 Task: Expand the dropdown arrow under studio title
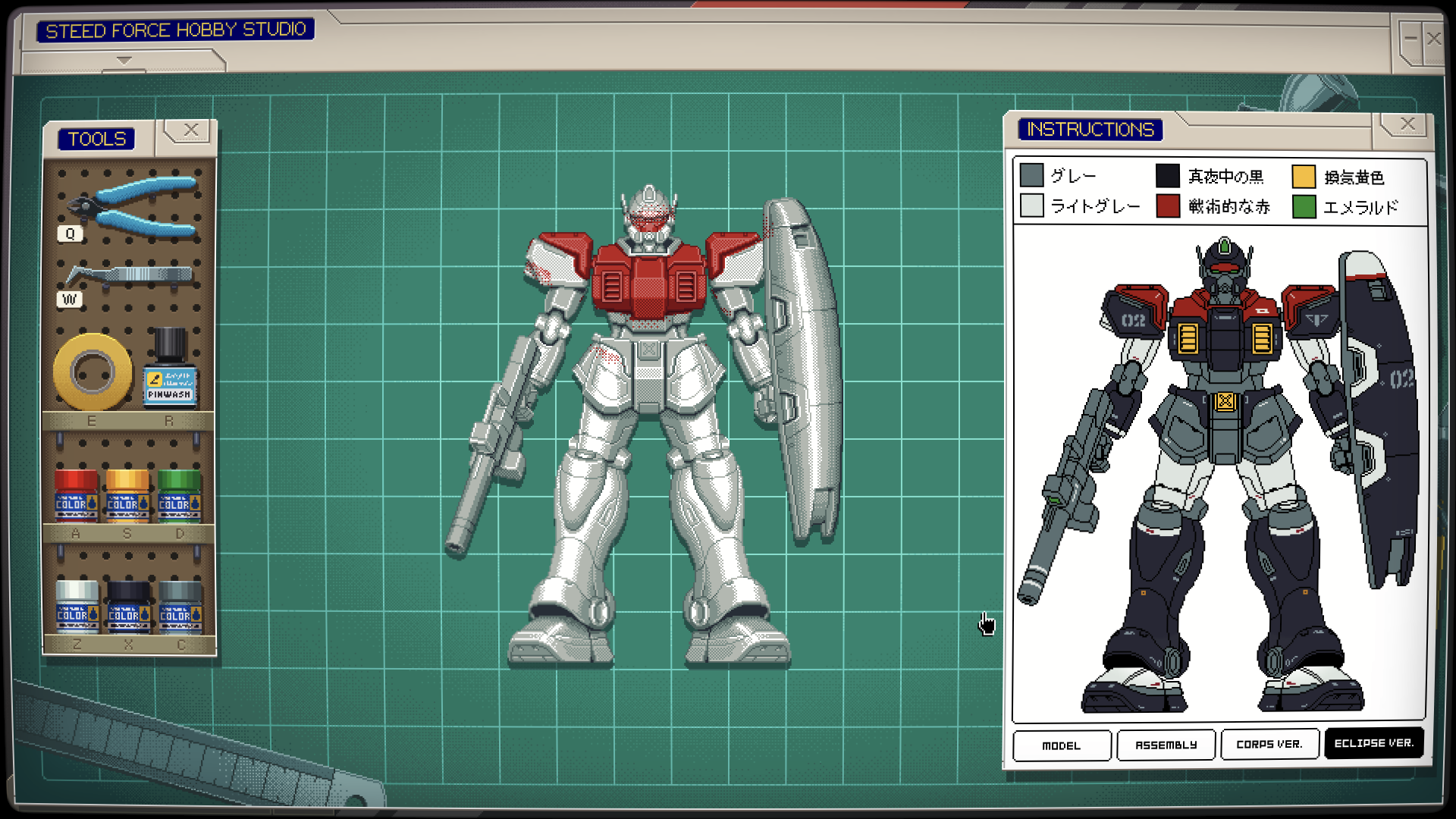coord(124,60)
